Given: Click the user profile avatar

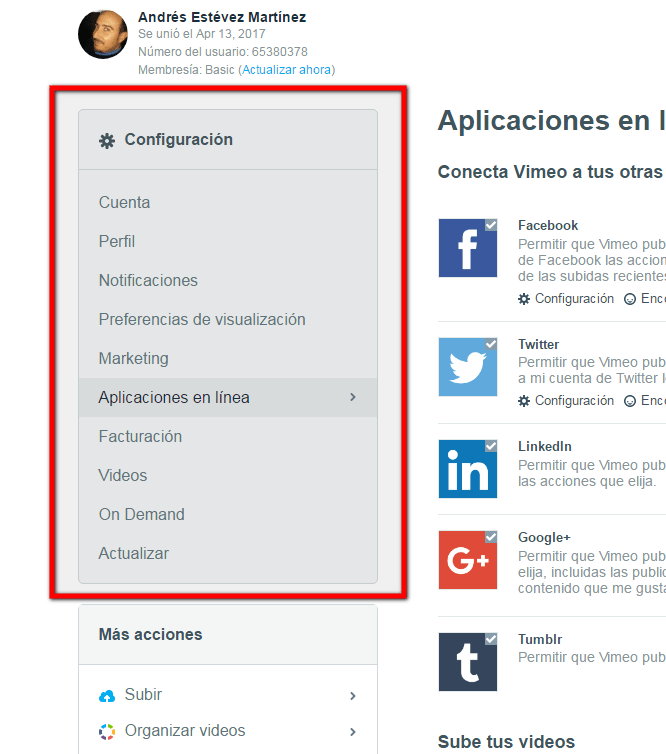Looking at the screenshot, I should tap(103, 35).
